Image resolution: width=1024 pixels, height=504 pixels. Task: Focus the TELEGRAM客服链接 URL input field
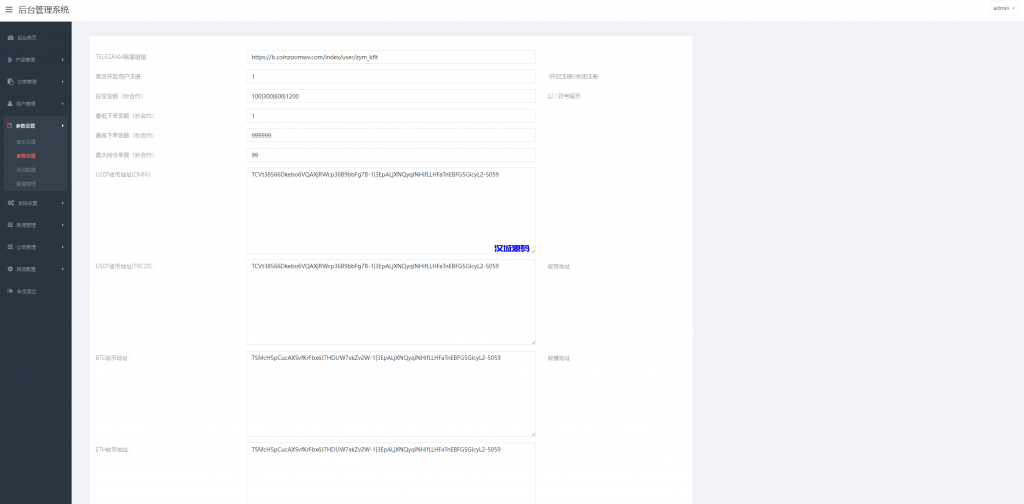point(390,57)
